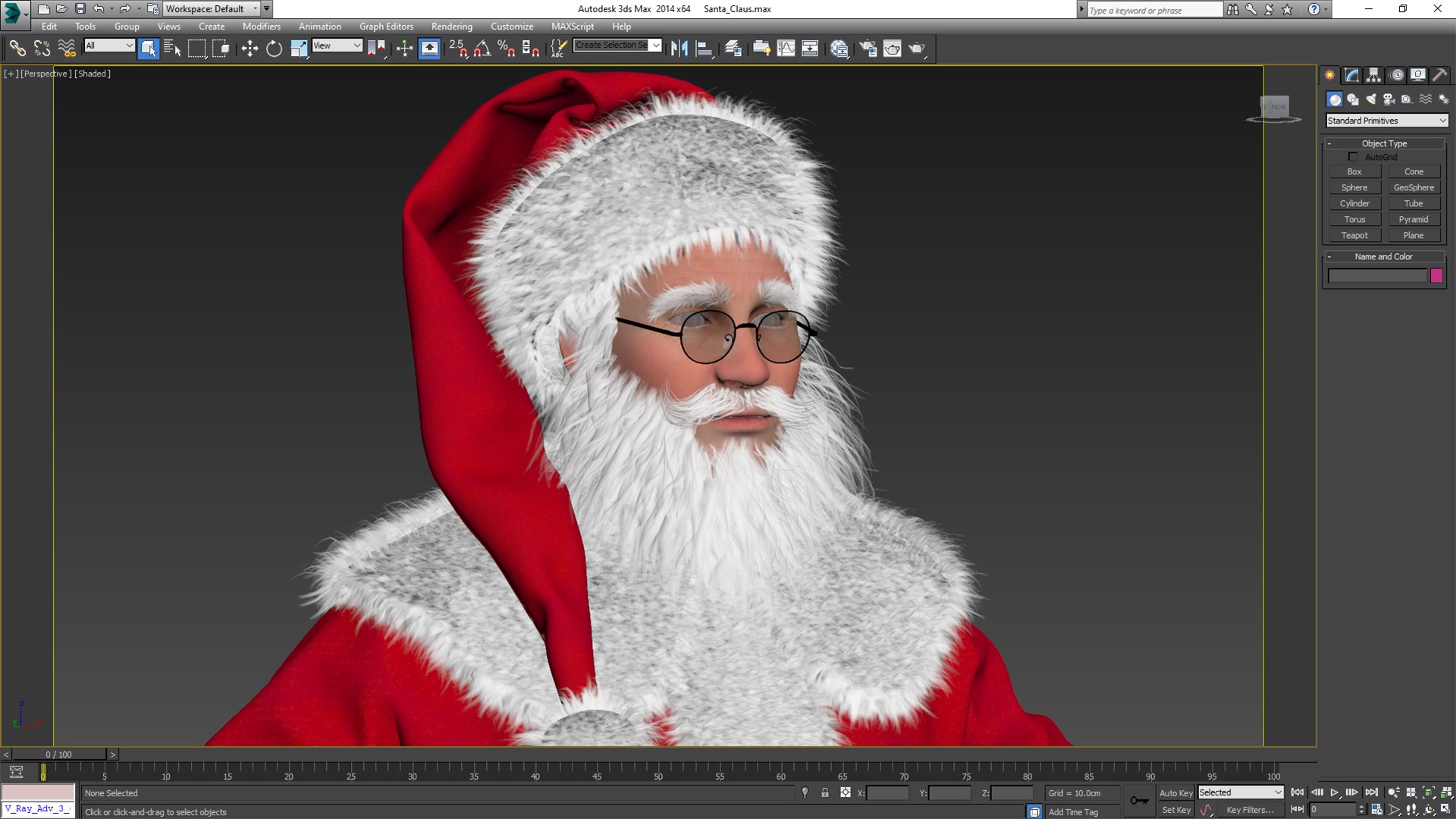1456x819 pixels.
Task: Toggle Auto Key mode
Action: click(x=1176, y=792)
